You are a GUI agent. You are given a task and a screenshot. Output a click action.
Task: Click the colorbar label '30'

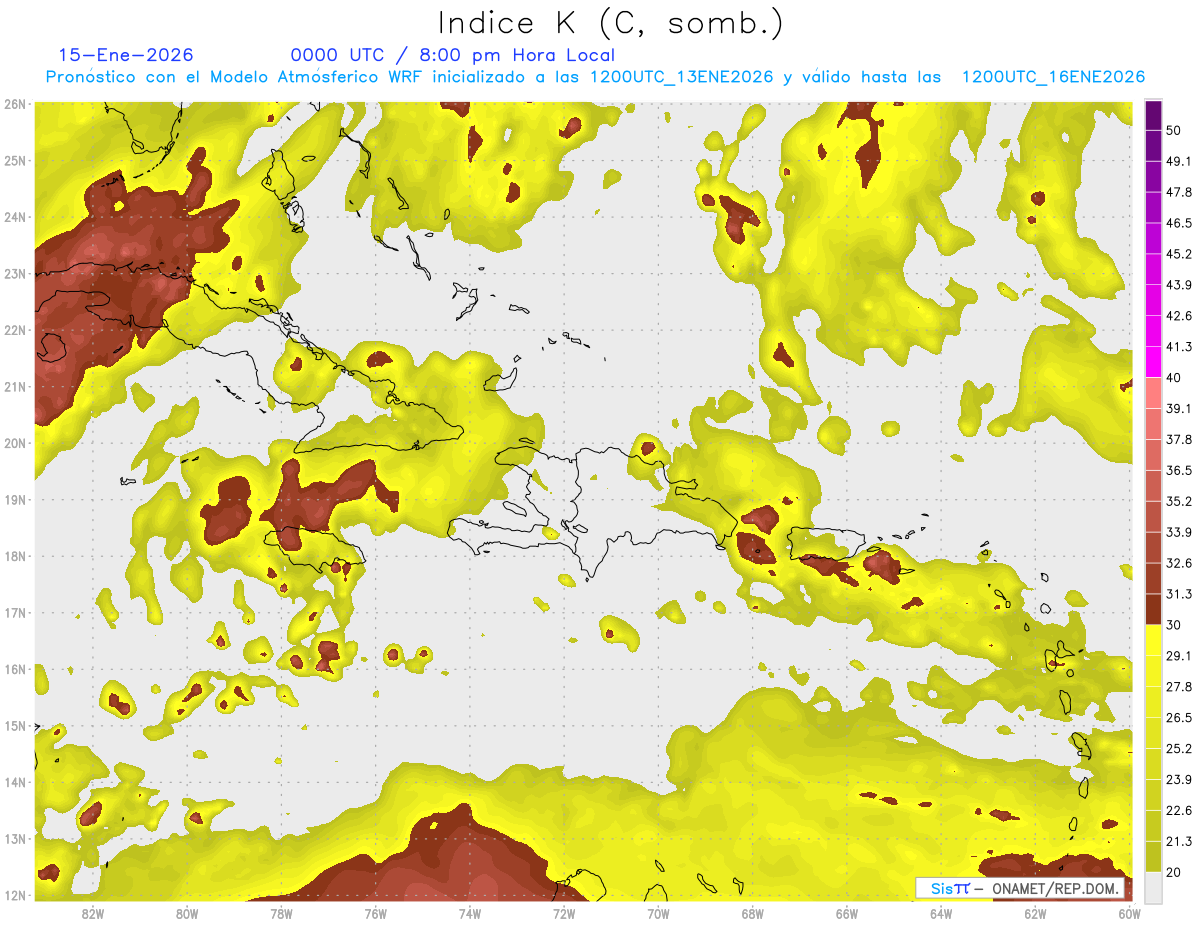(1174, 625)
